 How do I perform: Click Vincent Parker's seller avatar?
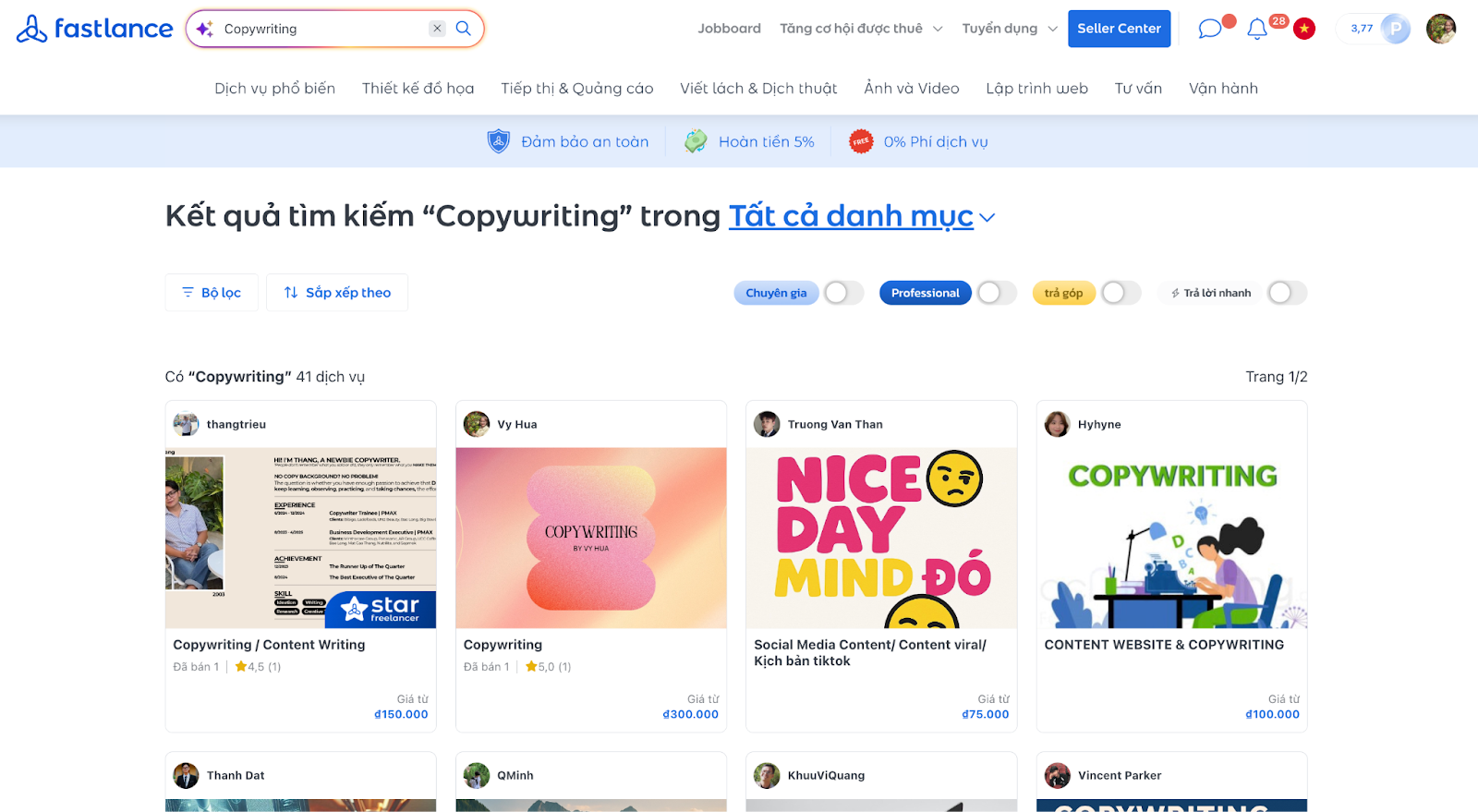1058,775
